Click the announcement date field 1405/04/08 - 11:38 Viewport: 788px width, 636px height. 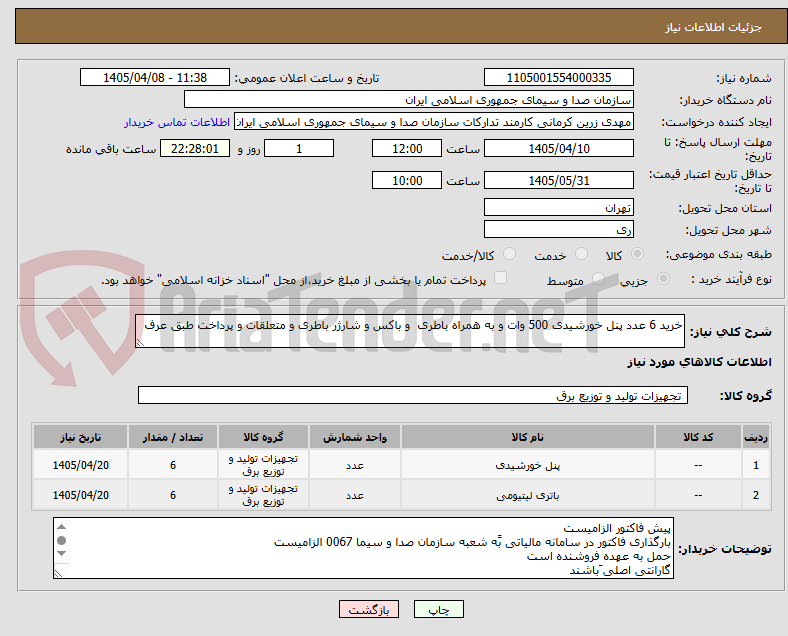tap(155, 77)
